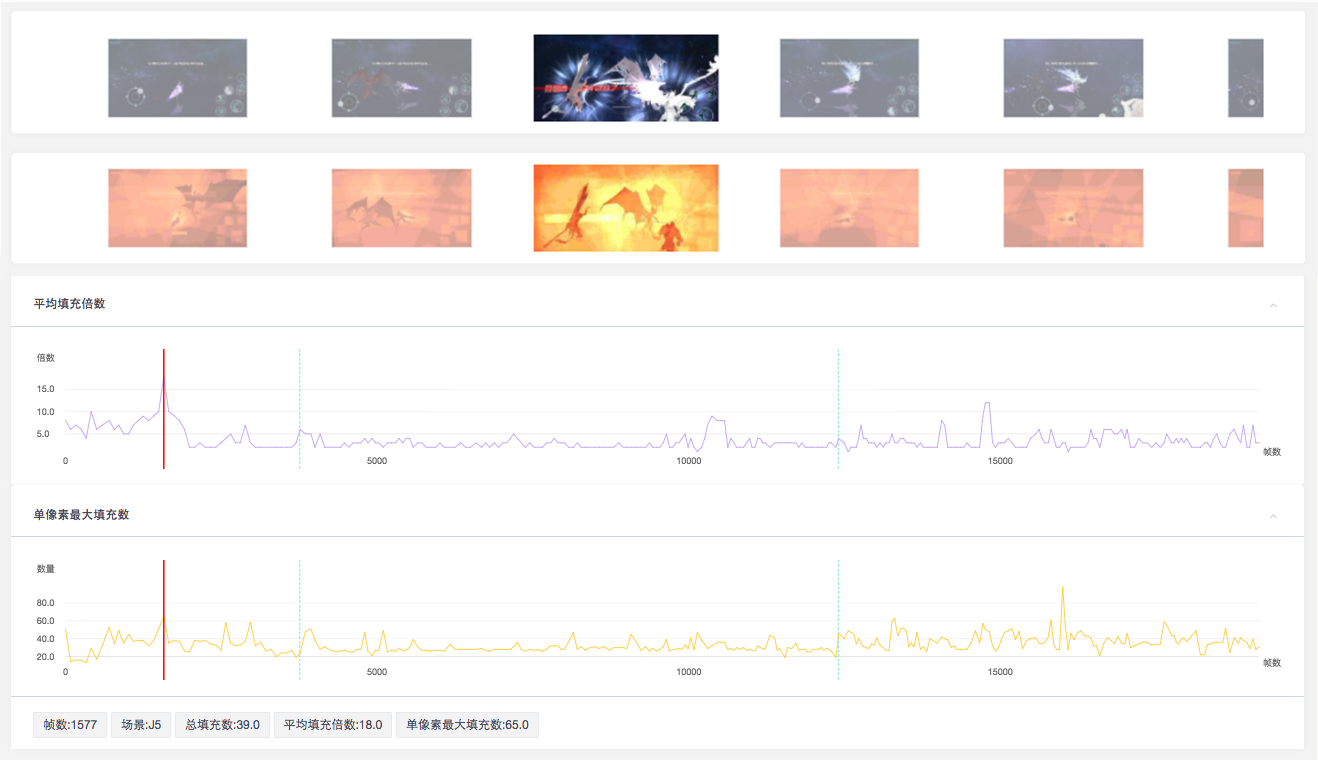Click the 15000 tick in 平均填充倍数 chart
This screenshot has height=760, width=1318.
coord(1000,461)
